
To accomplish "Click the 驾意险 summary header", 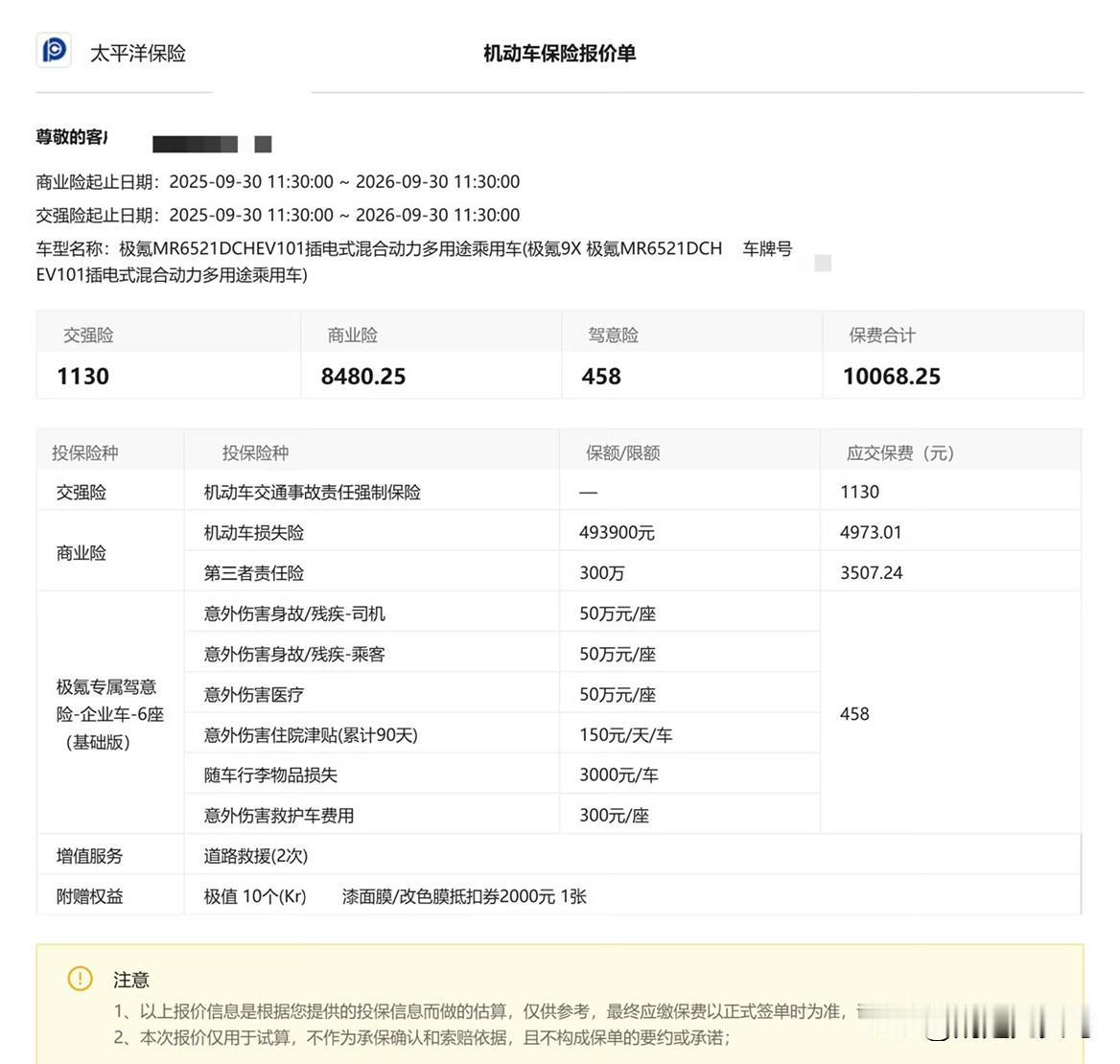I will tap(613, 335).
